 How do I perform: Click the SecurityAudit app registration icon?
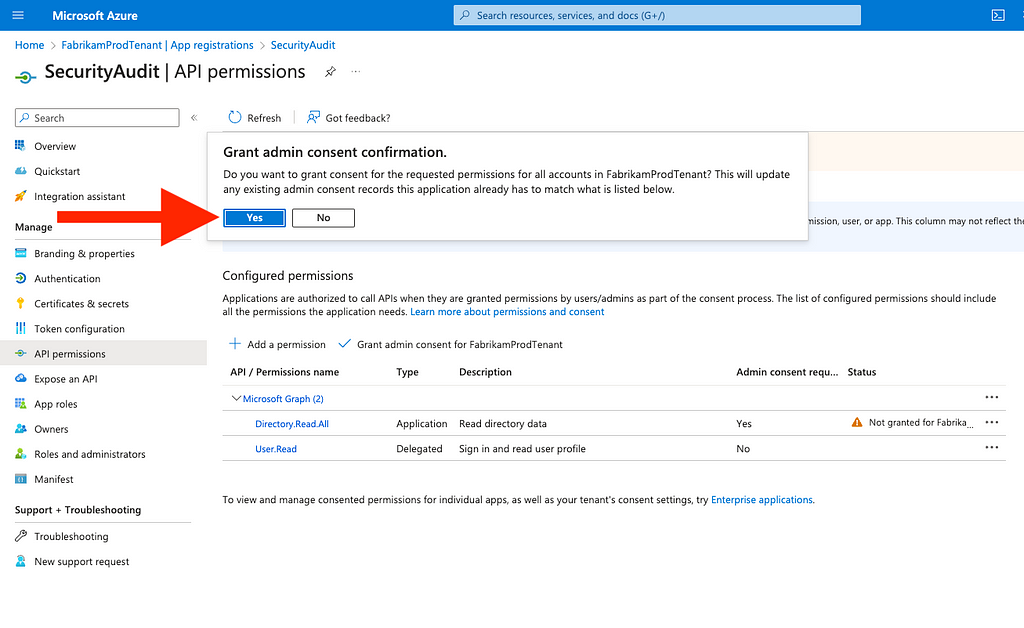[25, 77]
